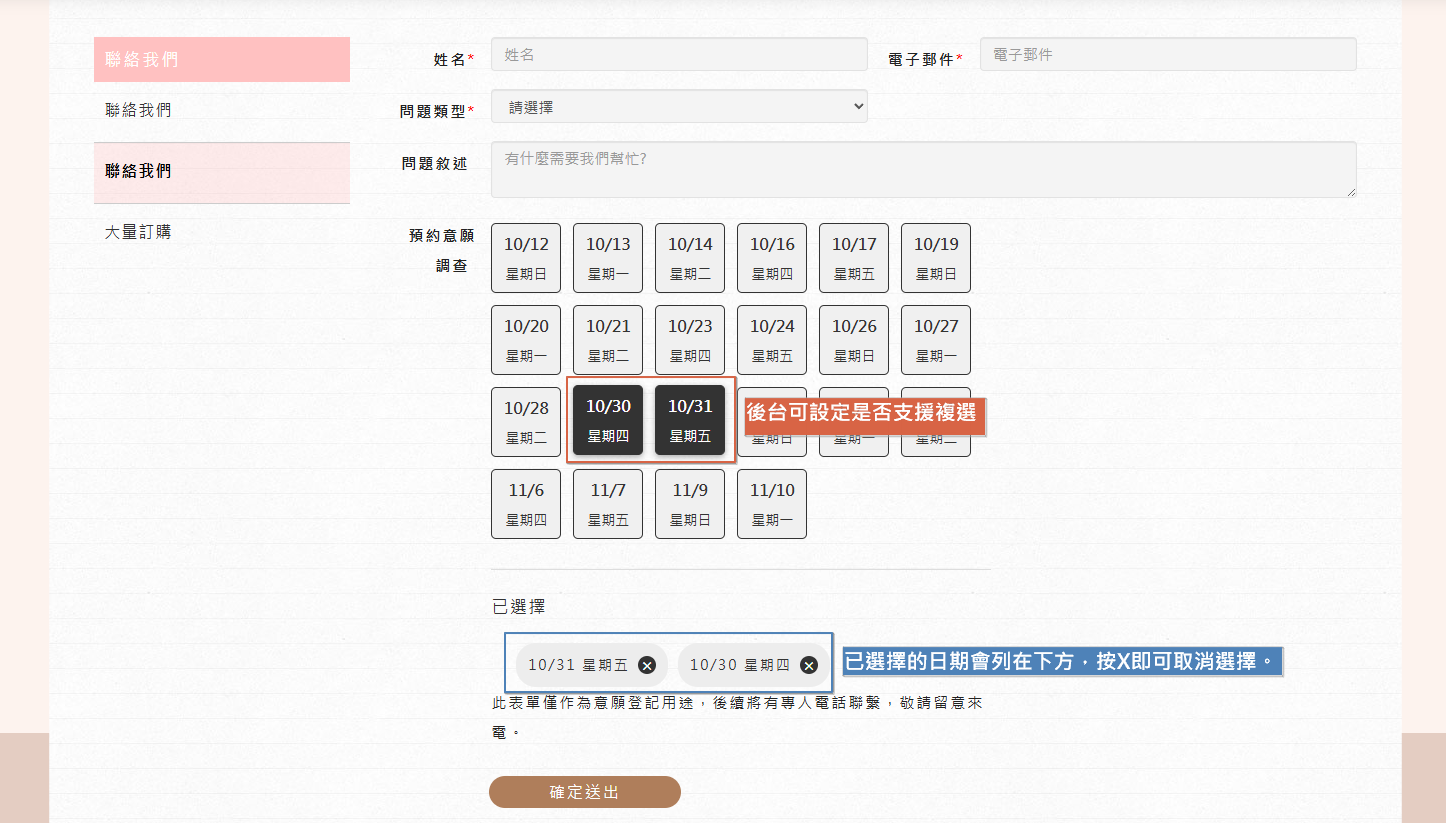Click the 姓名 input field

(679, 55)
